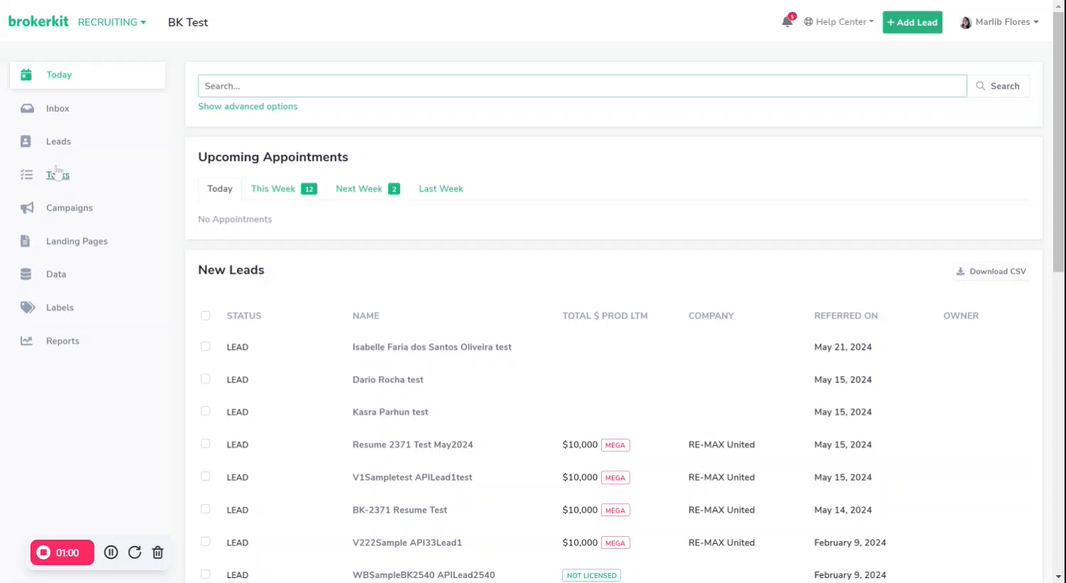Pause the screen recording

(111, 552)
